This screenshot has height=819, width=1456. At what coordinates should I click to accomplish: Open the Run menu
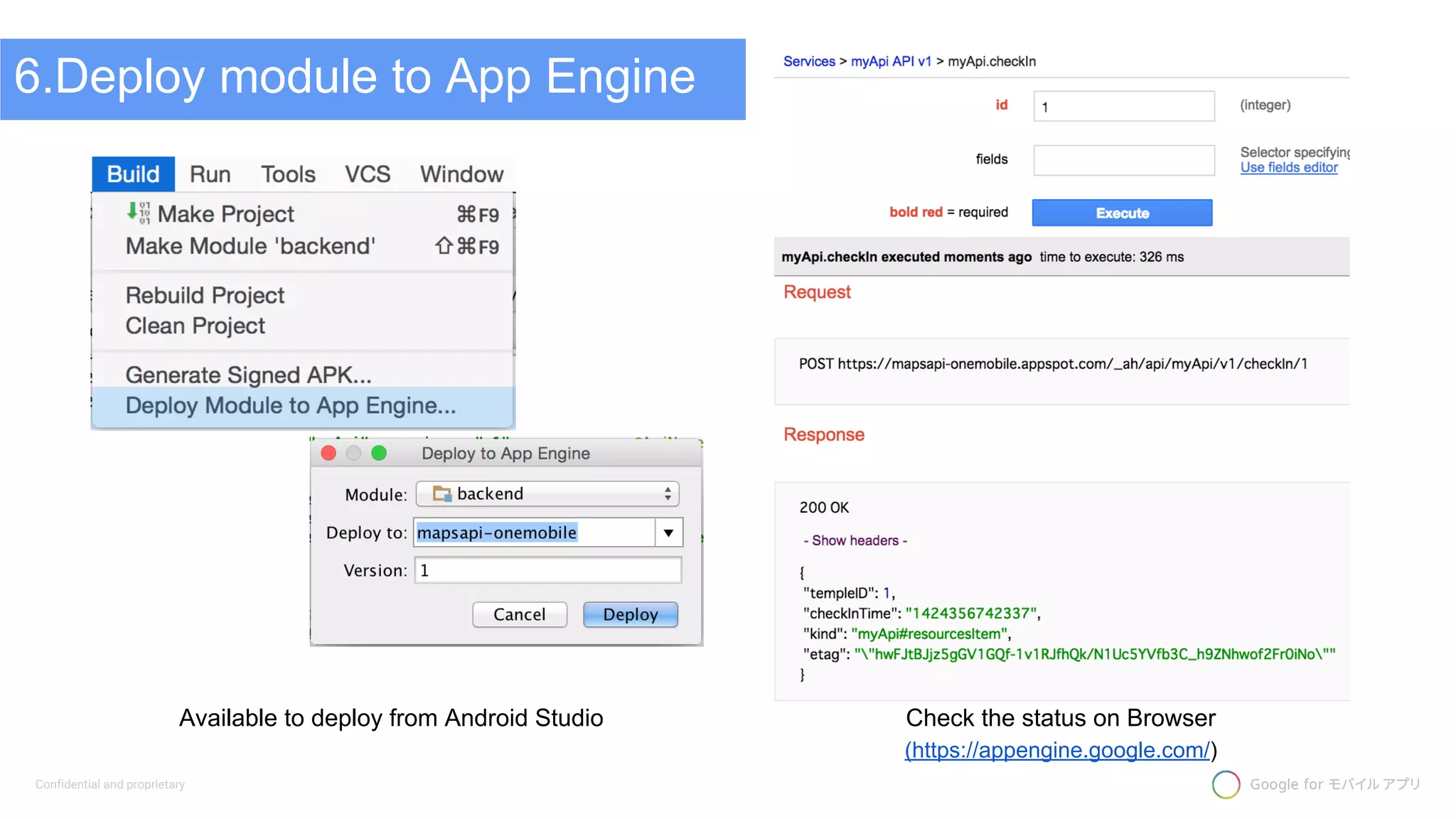pyautogui.click(x=210, y=174)
